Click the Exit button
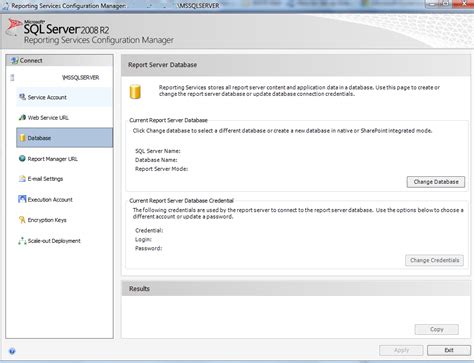Image resolution: width=474 pixels, height=363 pixels. pyautogui.click(x=449, y=350)
